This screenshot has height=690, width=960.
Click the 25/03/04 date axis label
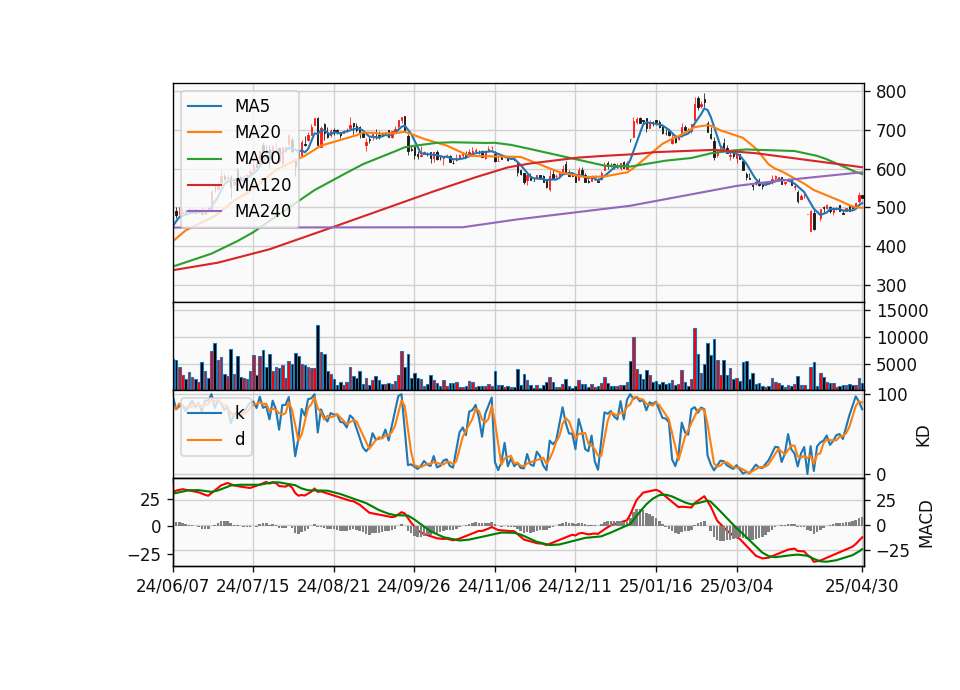(x=737, y=586)
